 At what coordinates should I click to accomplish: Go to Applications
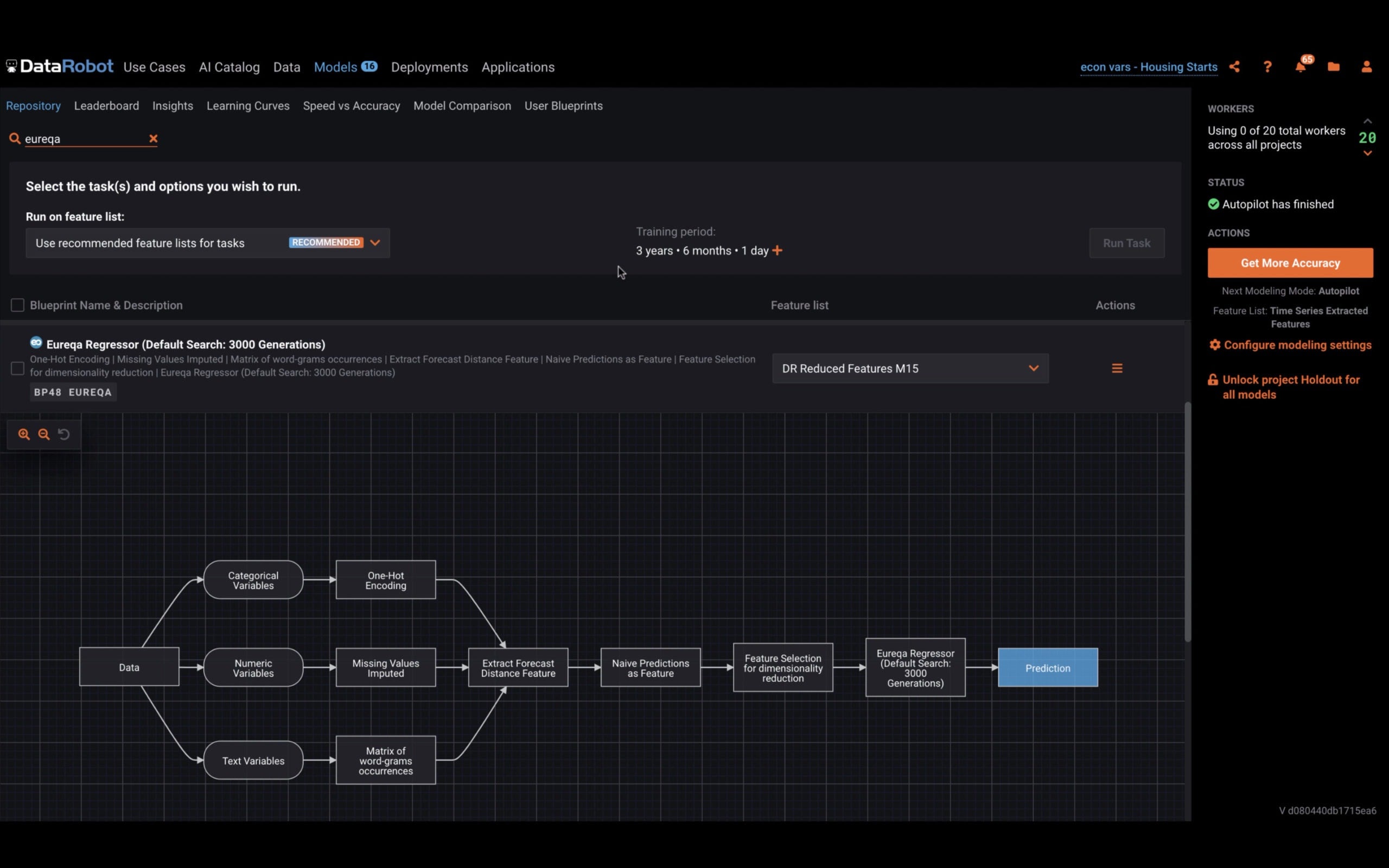[518, 67]
